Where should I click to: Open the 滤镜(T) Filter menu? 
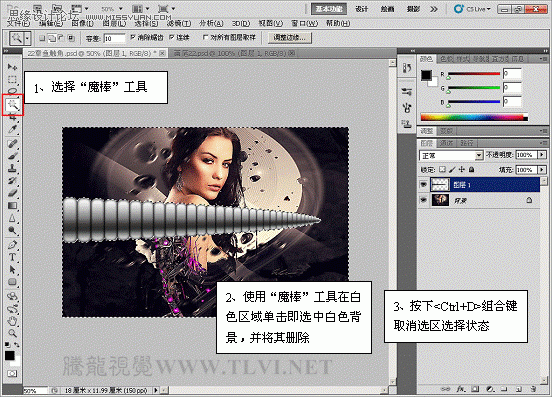[x=179, y=23]
